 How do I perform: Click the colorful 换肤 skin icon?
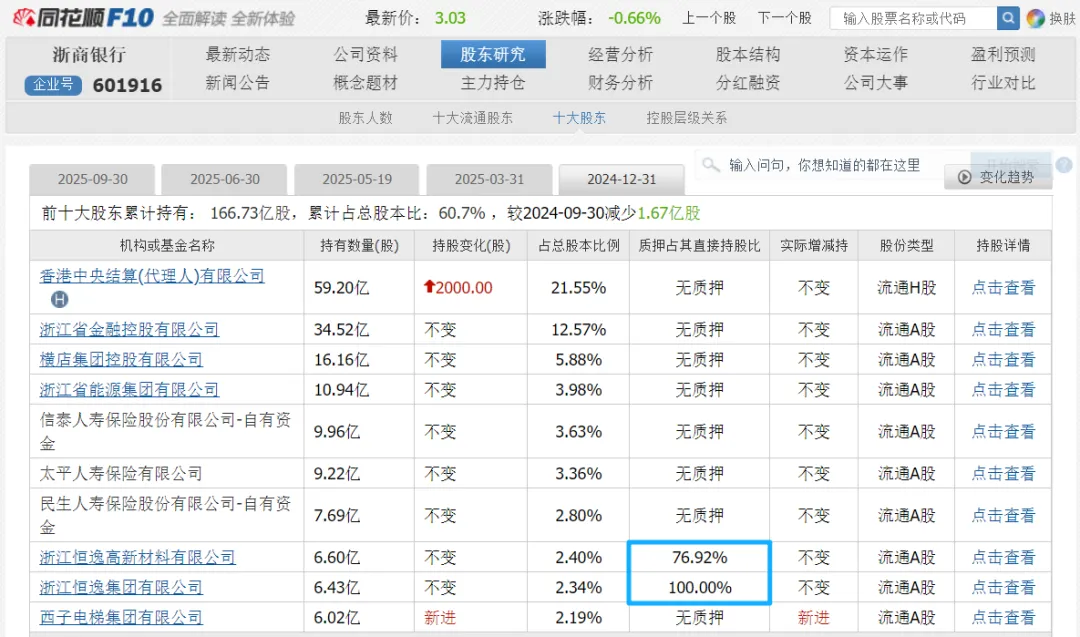coord(1035,19)
